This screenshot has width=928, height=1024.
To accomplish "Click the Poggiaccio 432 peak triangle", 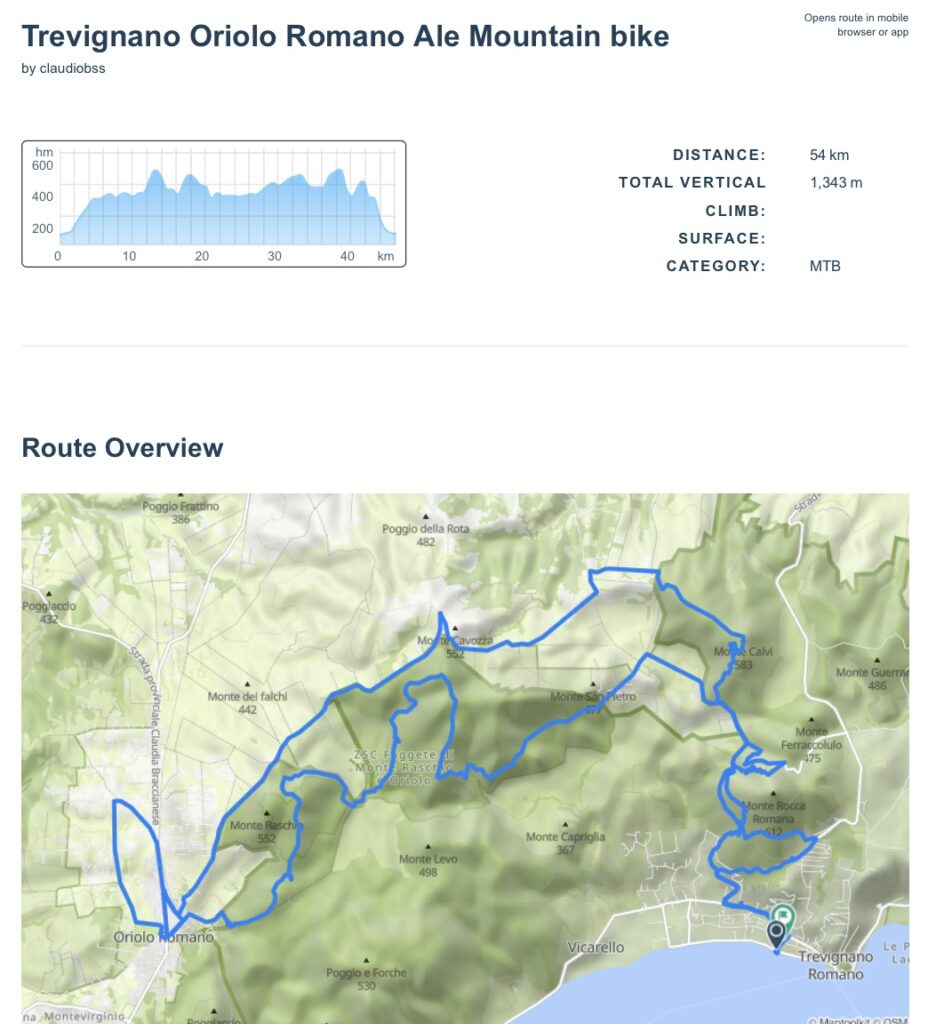I will coord(47,597).
